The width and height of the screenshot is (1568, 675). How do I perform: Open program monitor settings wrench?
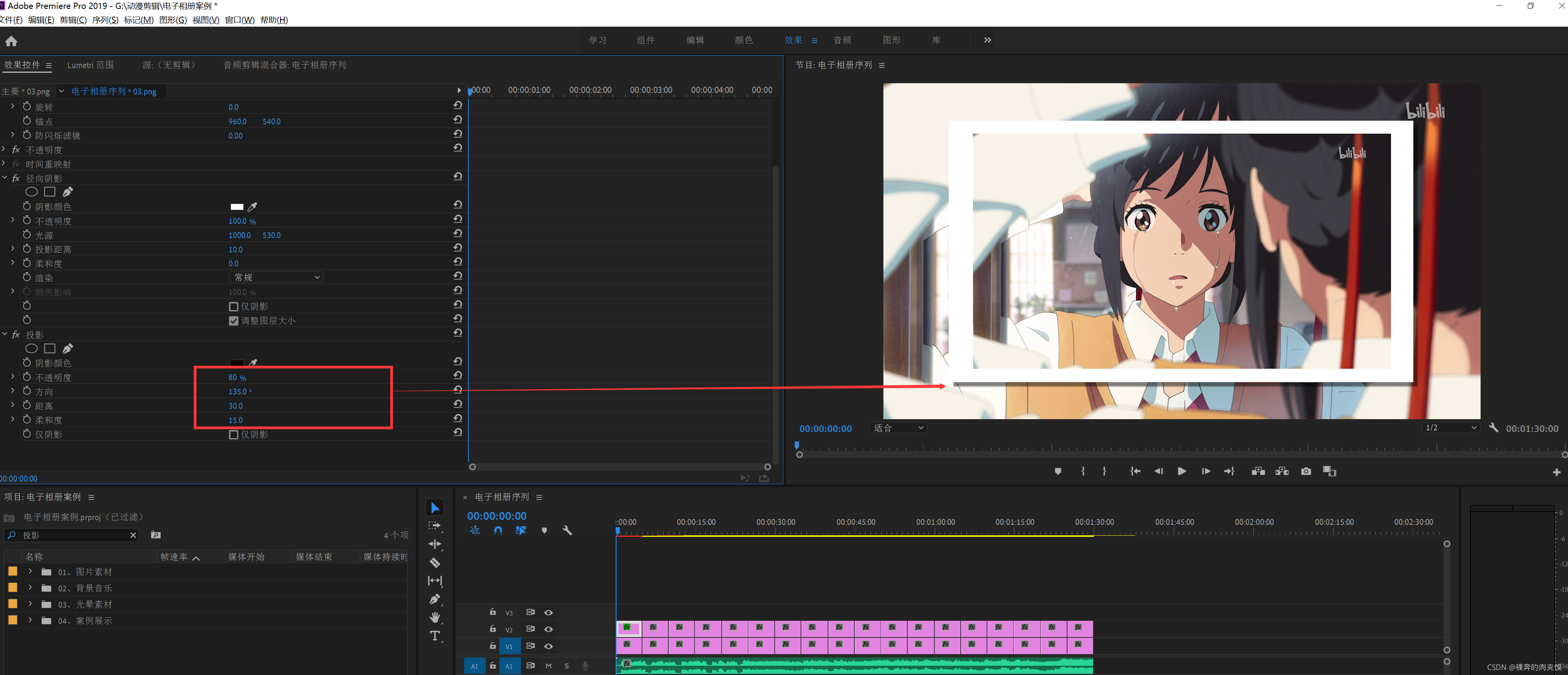pos(1493,428)
